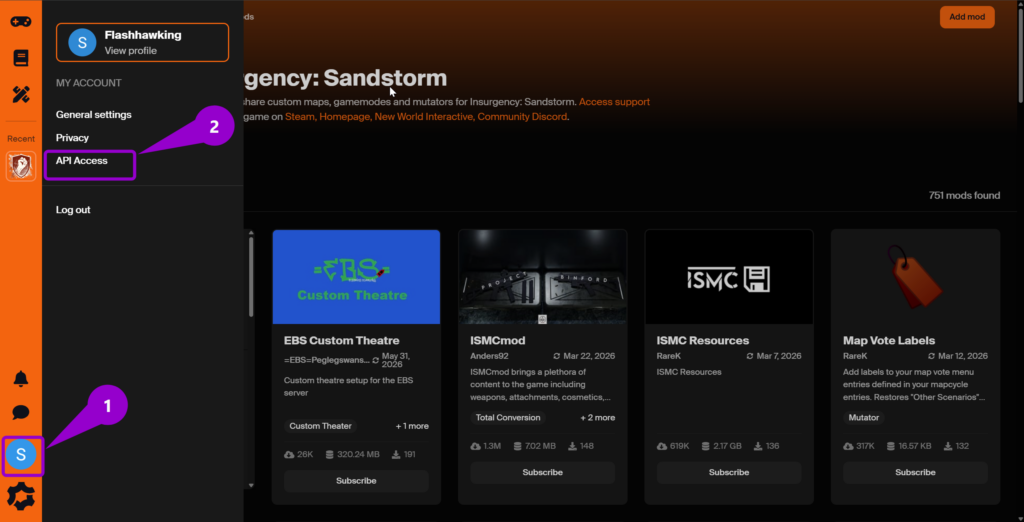Open the chat messages bubble icon

pos(21,413)
